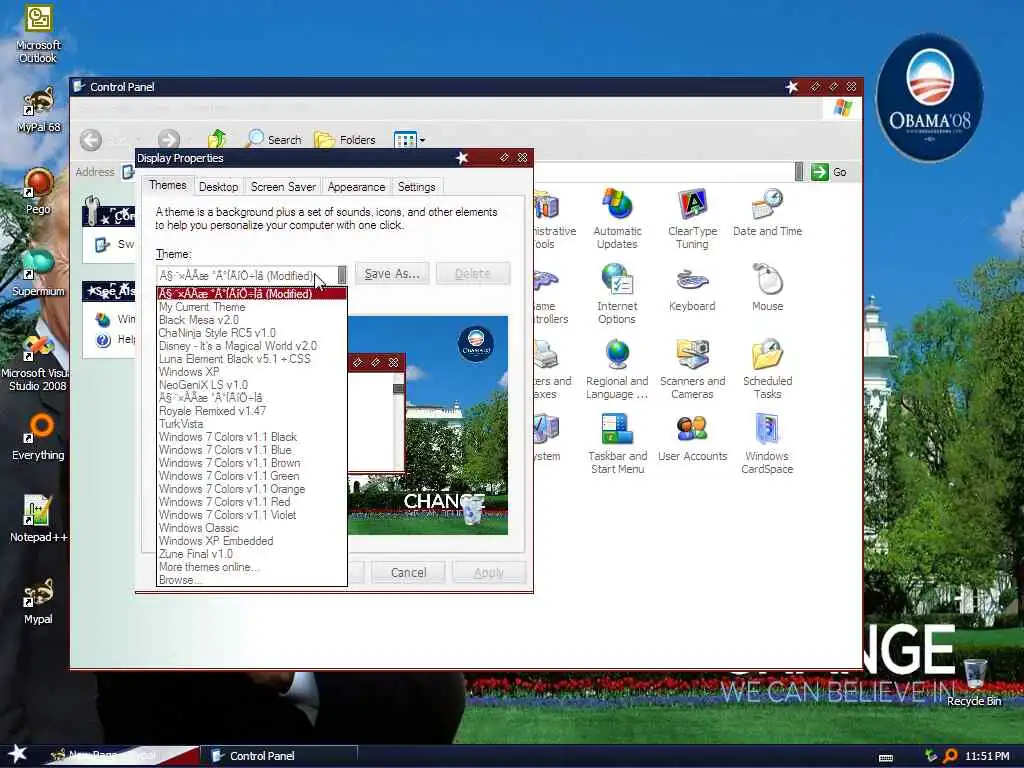Viewport: 1024px width, 768px height.
Task: Select Windows 7 Colors v1.1 Green
Action: [x=251, y=476]
